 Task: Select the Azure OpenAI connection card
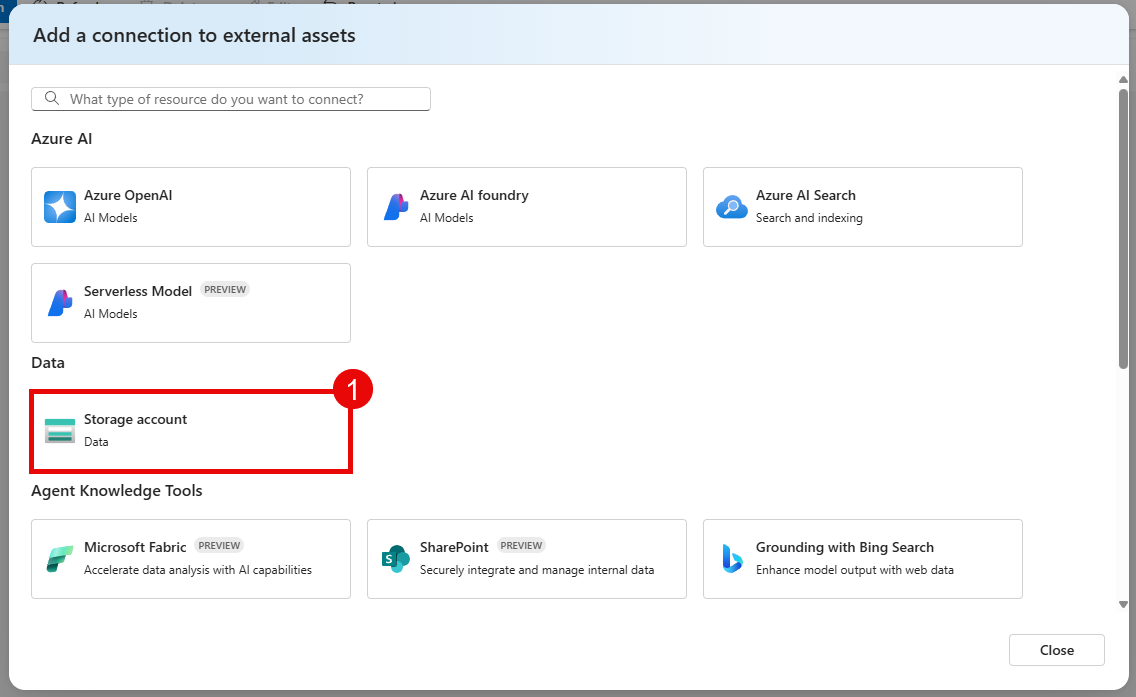tap(190, 206)
